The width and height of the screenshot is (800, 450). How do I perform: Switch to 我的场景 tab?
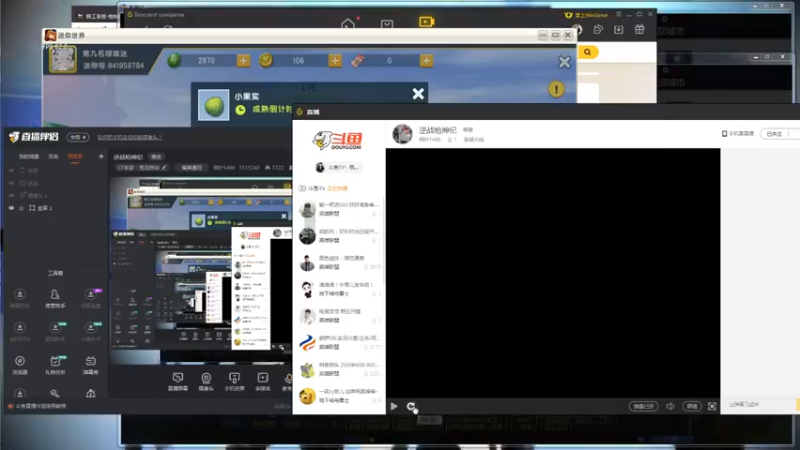(x=29, y=157)
